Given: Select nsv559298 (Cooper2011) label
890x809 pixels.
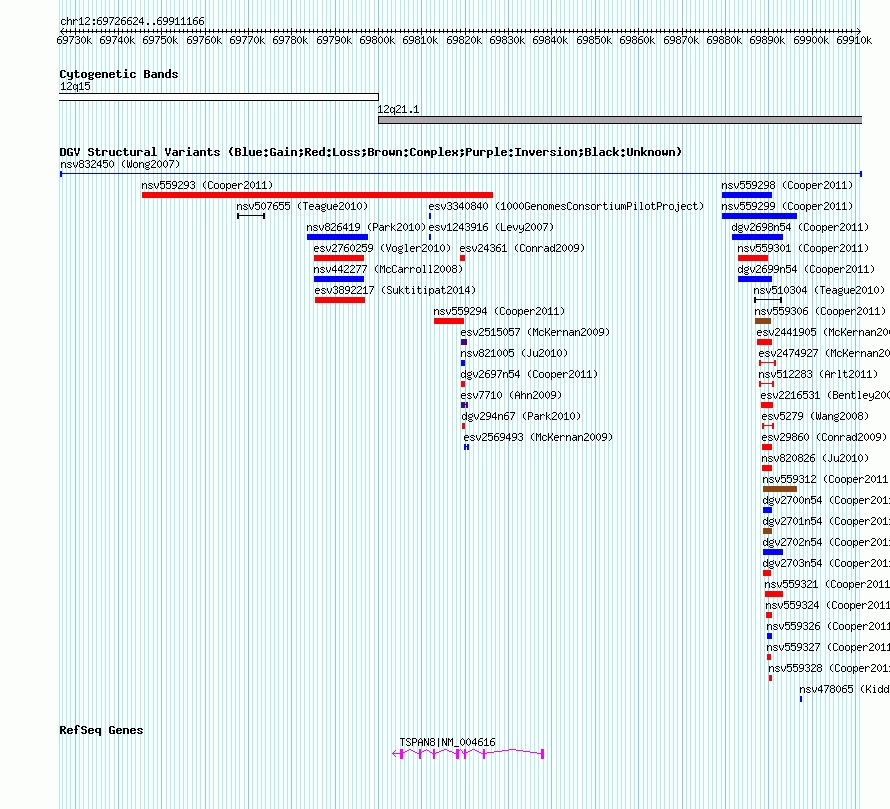Looking at the screenshot, I should pyautogui.click(x=787, y=185).
